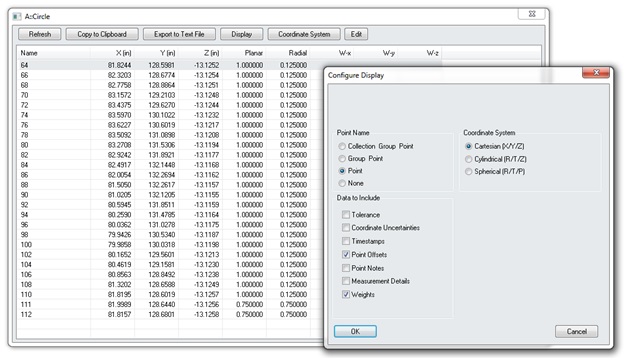Viewport: 628px width, 360px height.
Task: Confirm the dialog with OK
Action: click(355, 332)
